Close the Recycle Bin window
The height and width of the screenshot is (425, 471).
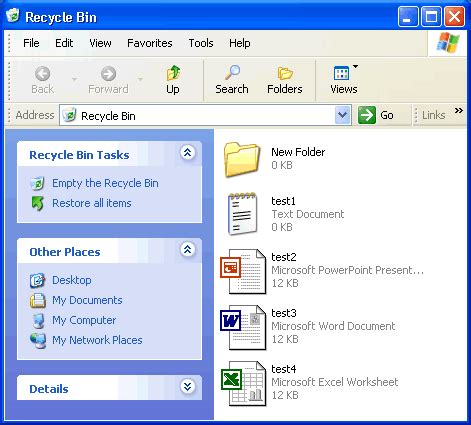tap(454, 16)
